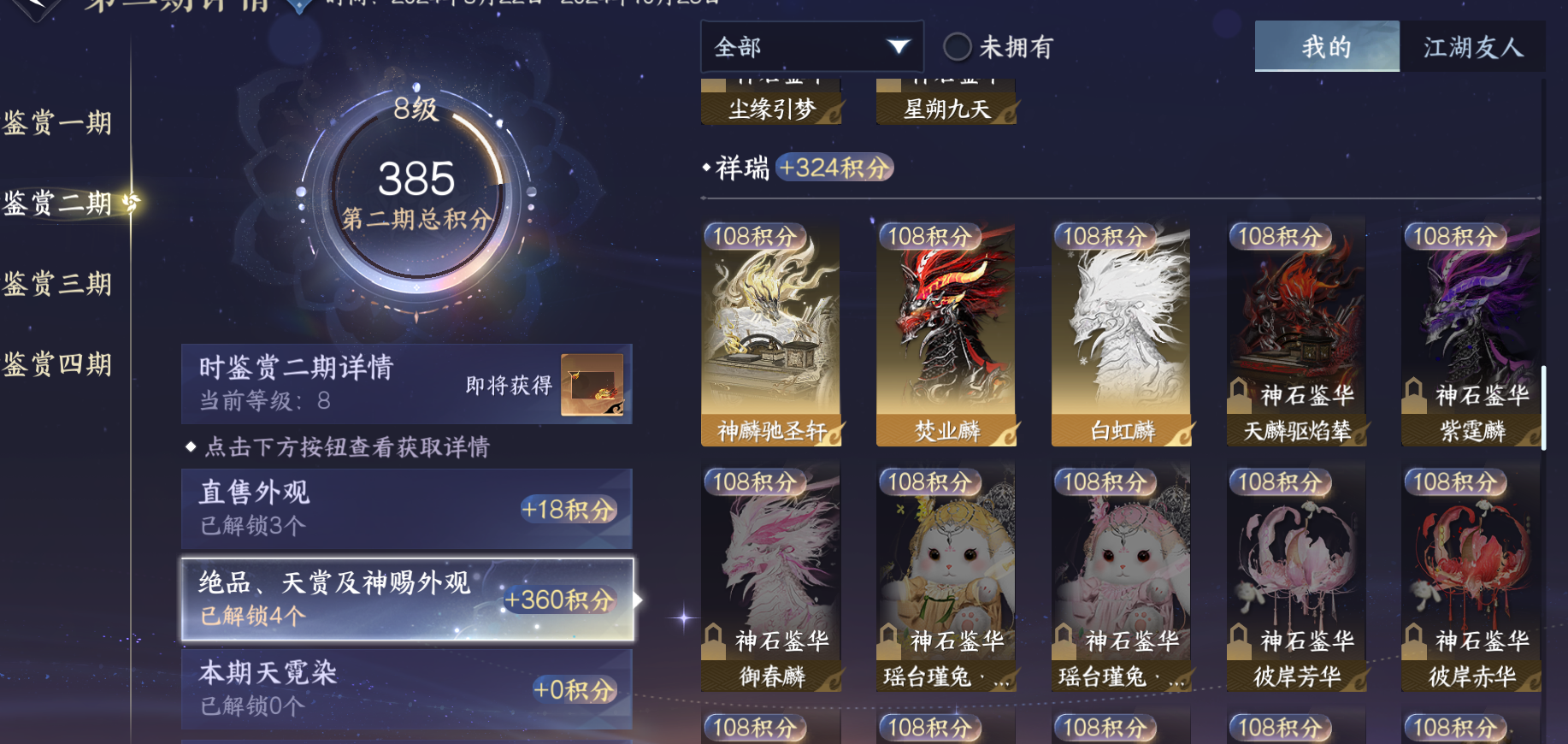This screenshot has width=1568, height=744.
Task: Click the vertical scrollbar of the collection list
Action: [1543, 408]
